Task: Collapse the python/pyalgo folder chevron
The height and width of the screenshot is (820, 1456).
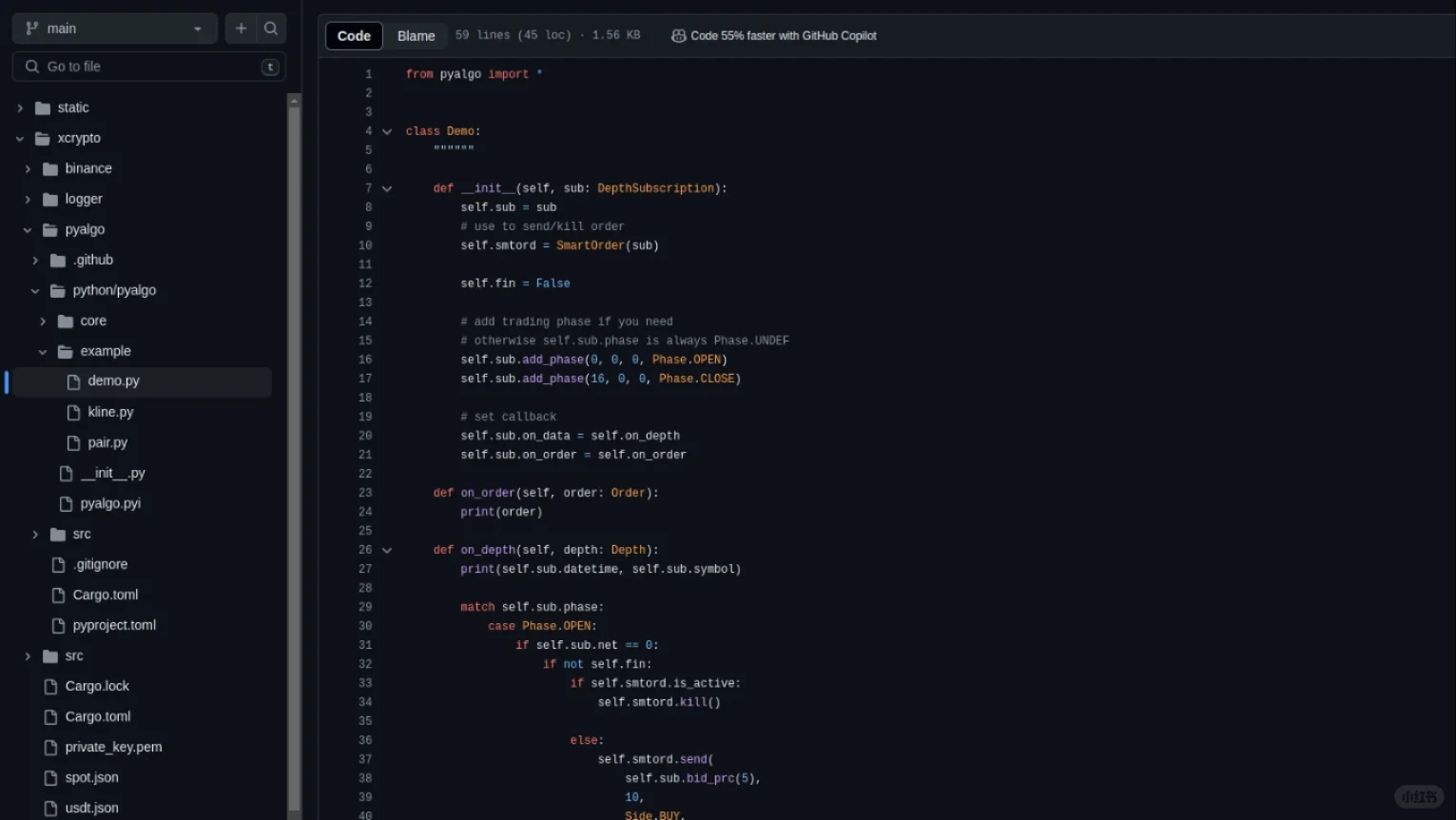Action: [x=35, y=290]
